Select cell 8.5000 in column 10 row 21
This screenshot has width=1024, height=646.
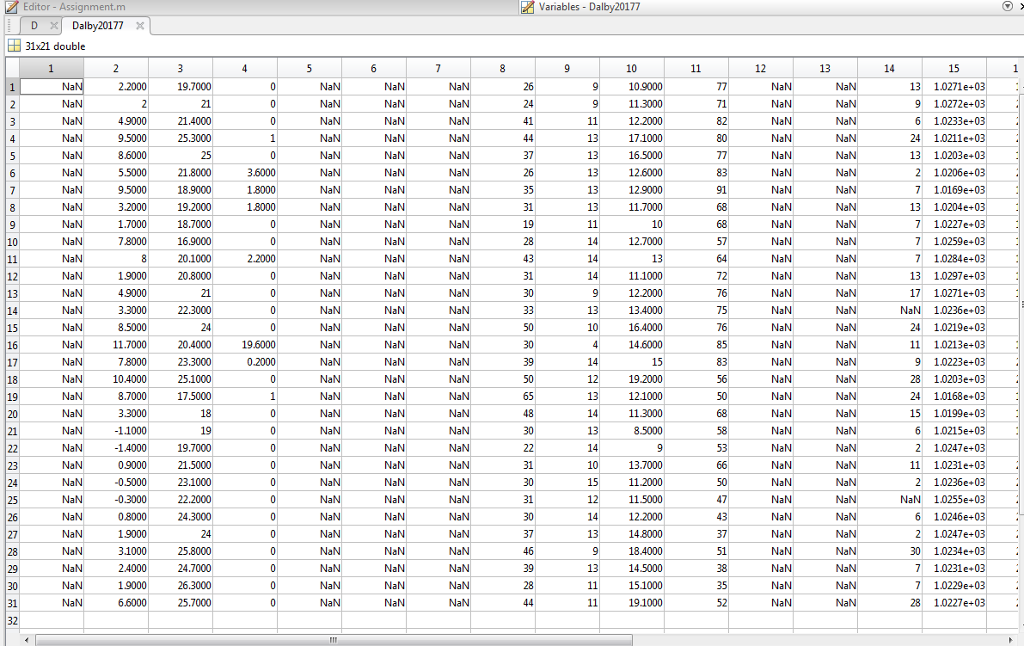[631, 431]
